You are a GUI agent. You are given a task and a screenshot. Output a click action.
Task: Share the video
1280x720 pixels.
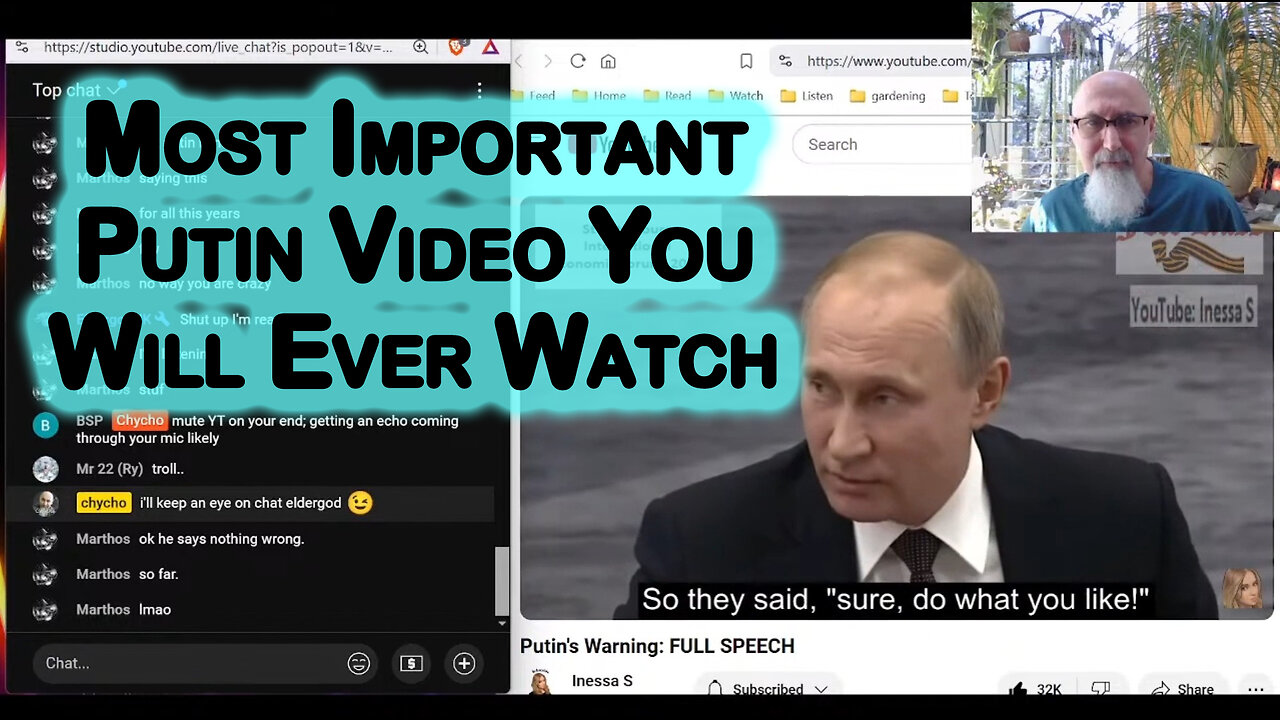tap(1182, 688)
